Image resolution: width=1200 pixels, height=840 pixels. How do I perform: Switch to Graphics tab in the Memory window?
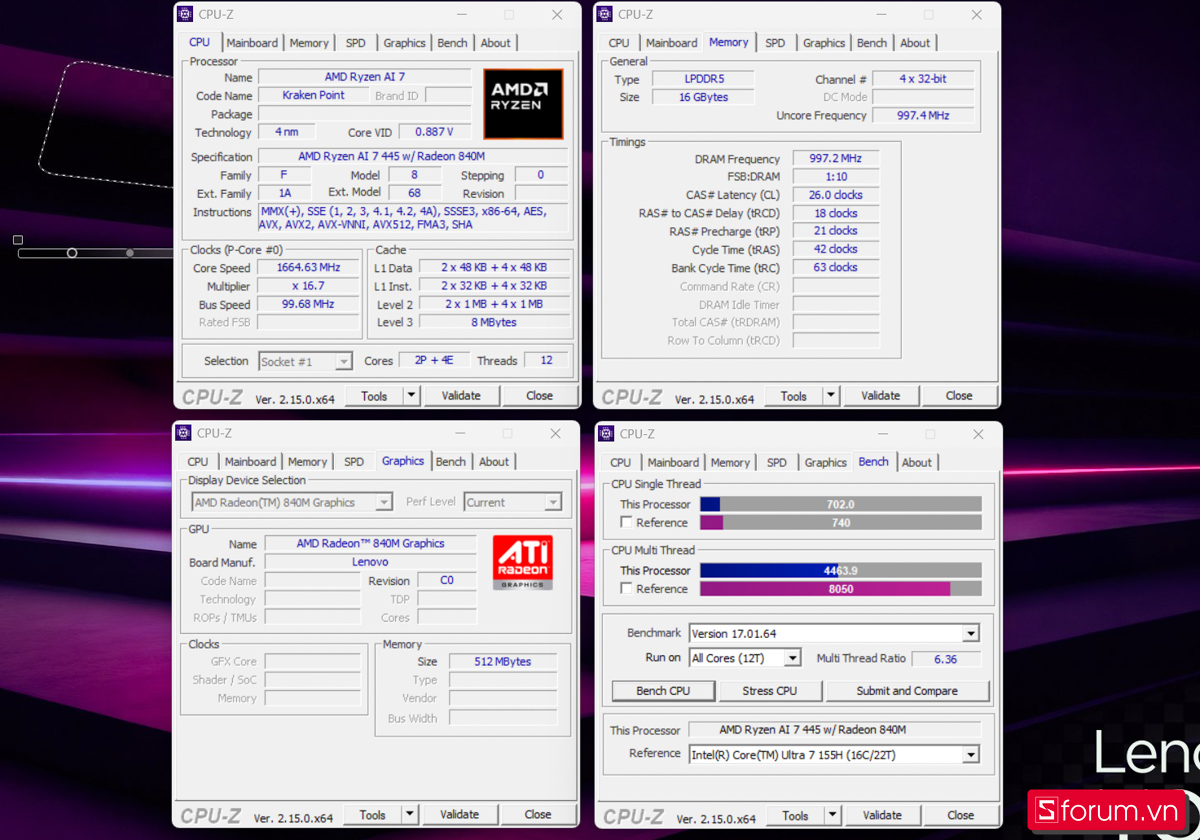point(824,43)
